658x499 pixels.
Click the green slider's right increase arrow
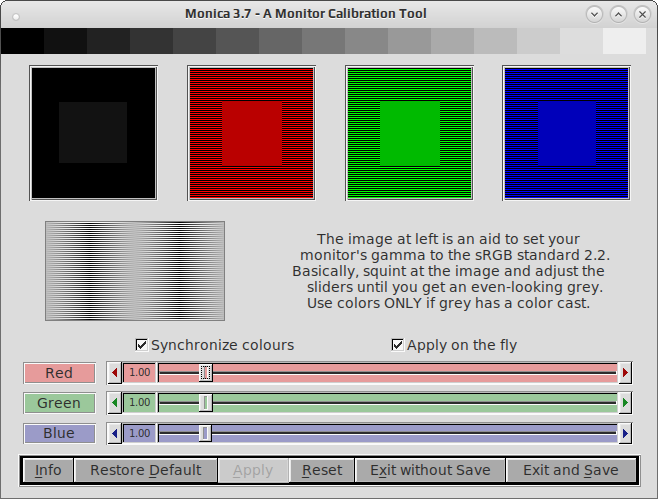coord(625,403)
